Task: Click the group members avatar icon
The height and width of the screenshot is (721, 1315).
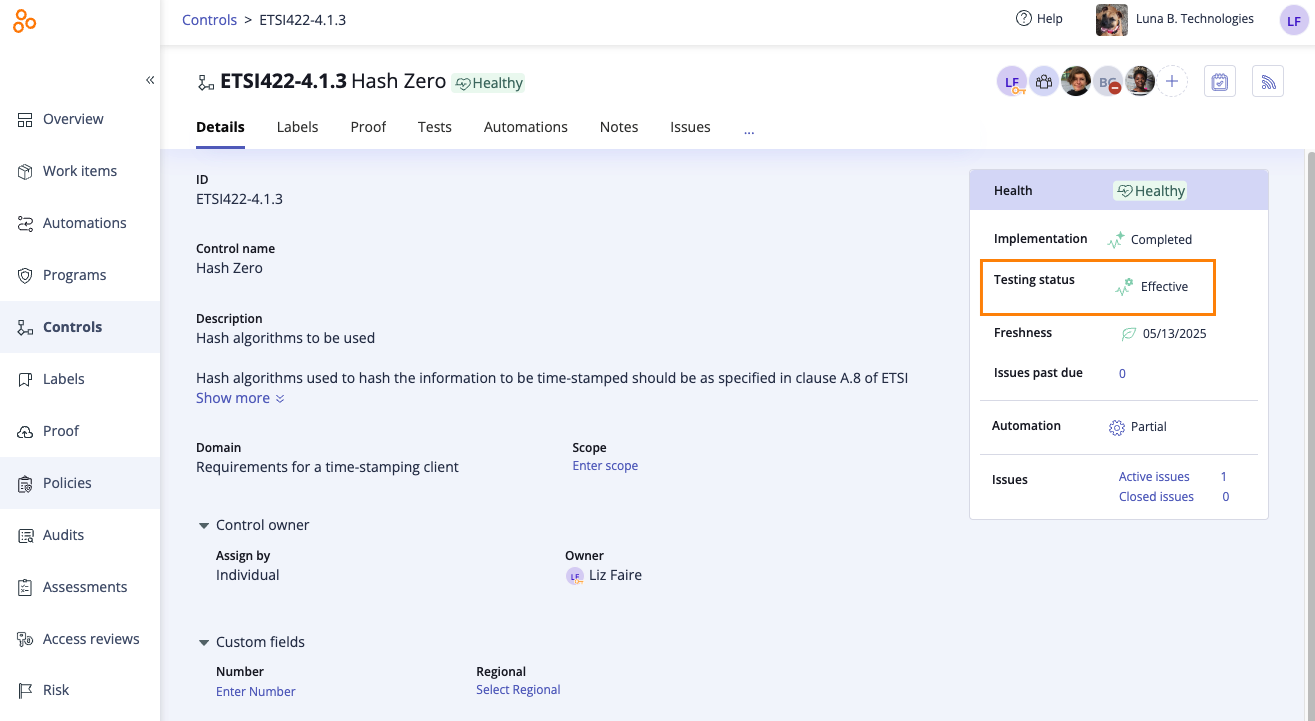Action: (1044, 82)
